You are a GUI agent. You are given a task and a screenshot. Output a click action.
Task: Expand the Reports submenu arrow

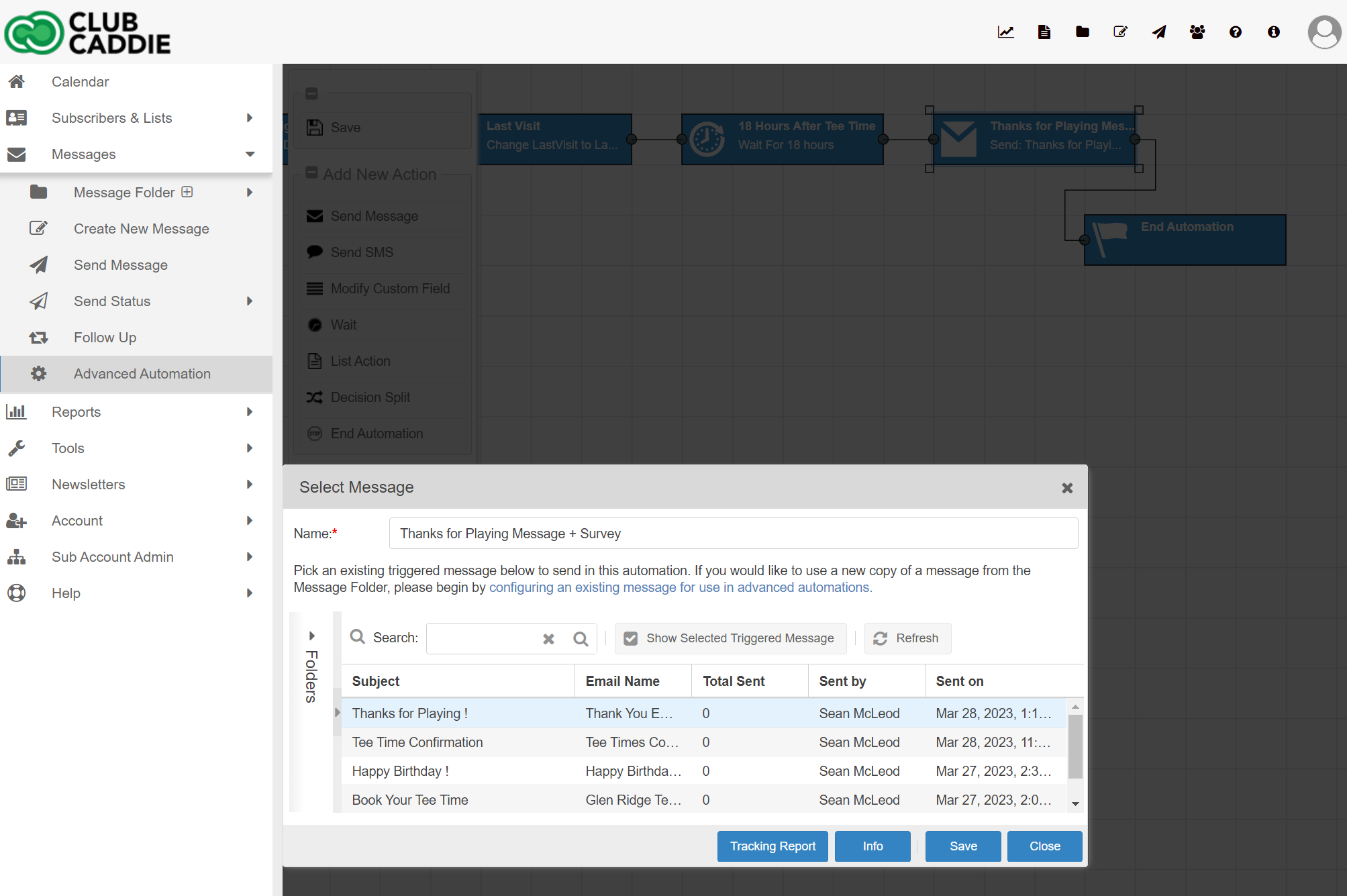tap(250, 412)
